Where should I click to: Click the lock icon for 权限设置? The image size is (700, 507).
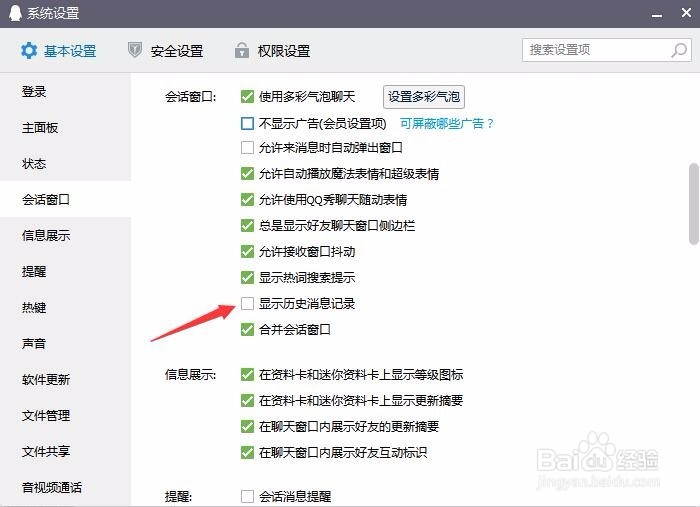click(x=242, y=50)
